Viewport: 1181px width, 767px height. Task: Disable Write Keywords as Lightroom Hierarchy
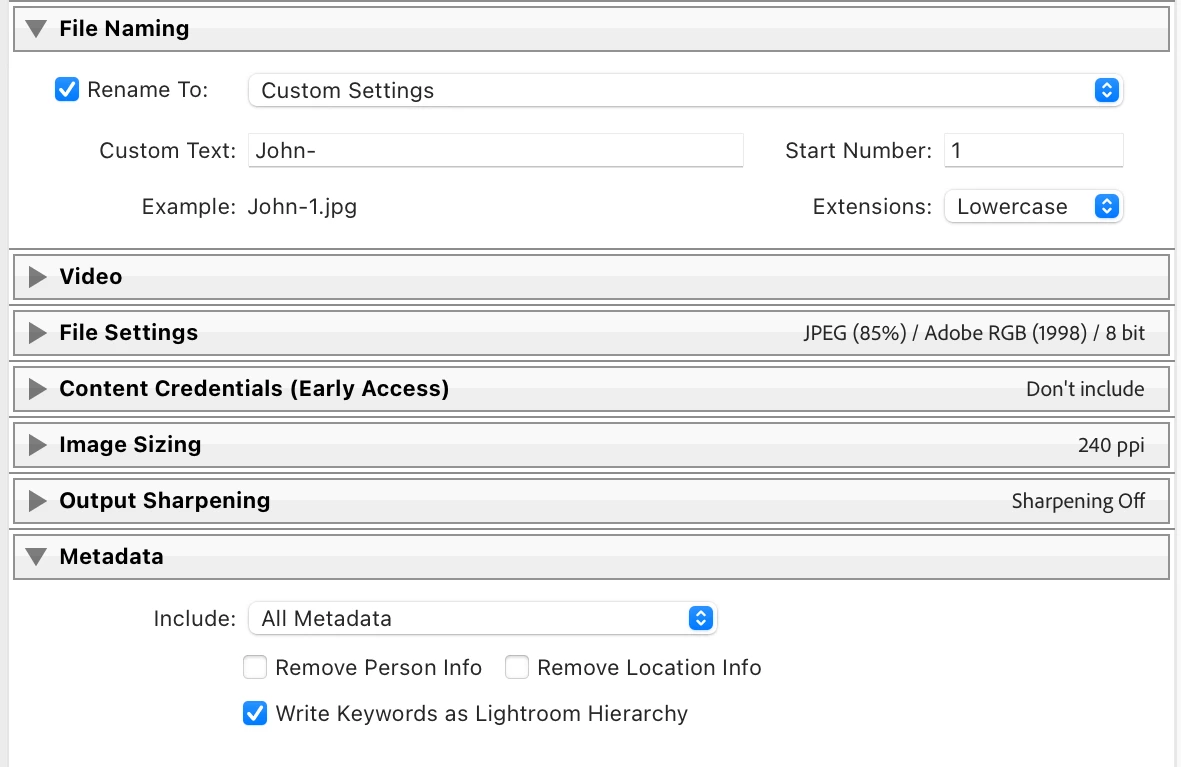(x=255, y=714)
